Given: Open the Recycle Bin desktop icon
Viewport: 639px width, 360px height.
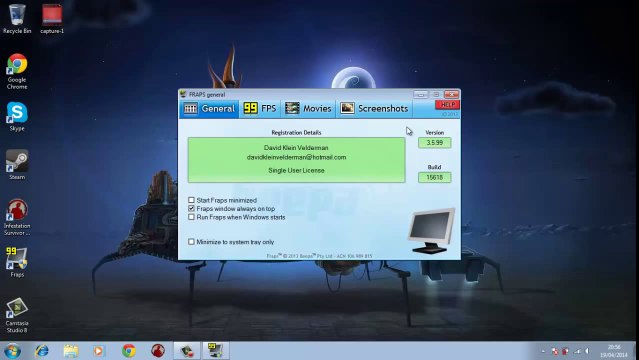Looking at the screenshot, I should point(17,18).
